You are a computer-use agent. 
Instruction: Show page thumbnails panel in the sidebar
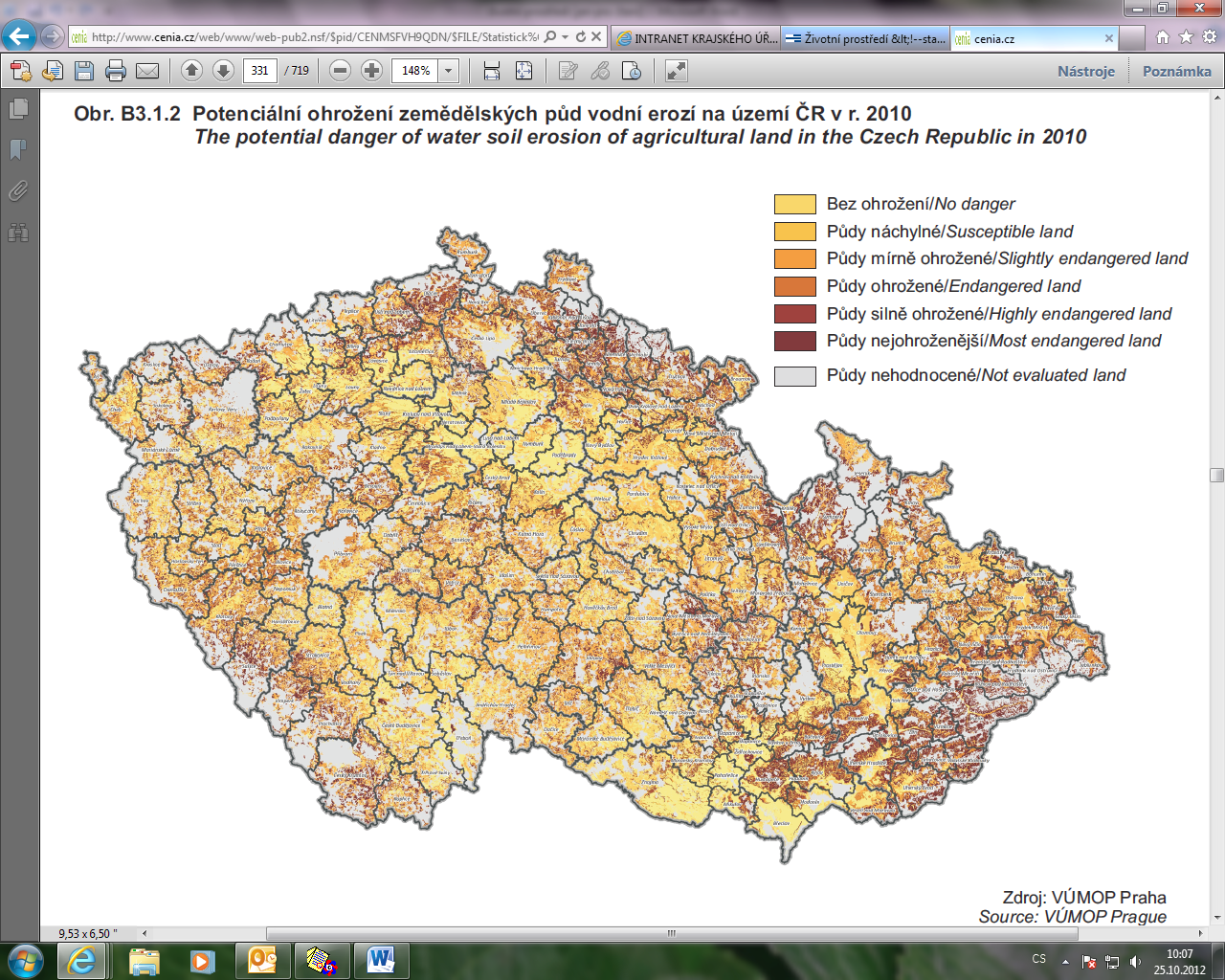point(18,109)
